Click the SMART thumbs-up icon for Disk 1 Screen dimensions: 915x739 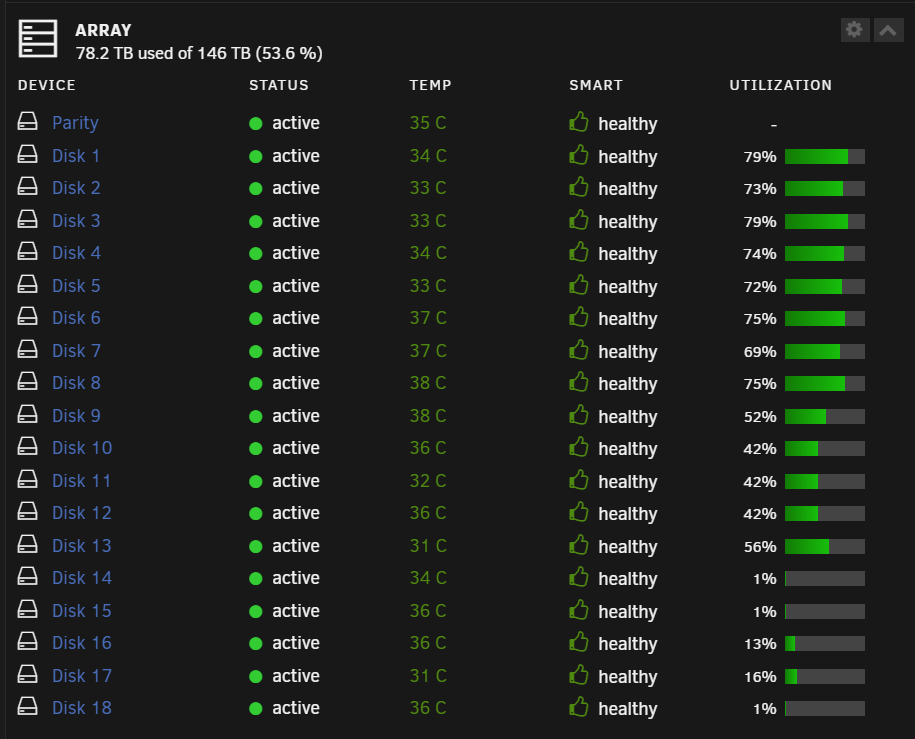point(578,155)
